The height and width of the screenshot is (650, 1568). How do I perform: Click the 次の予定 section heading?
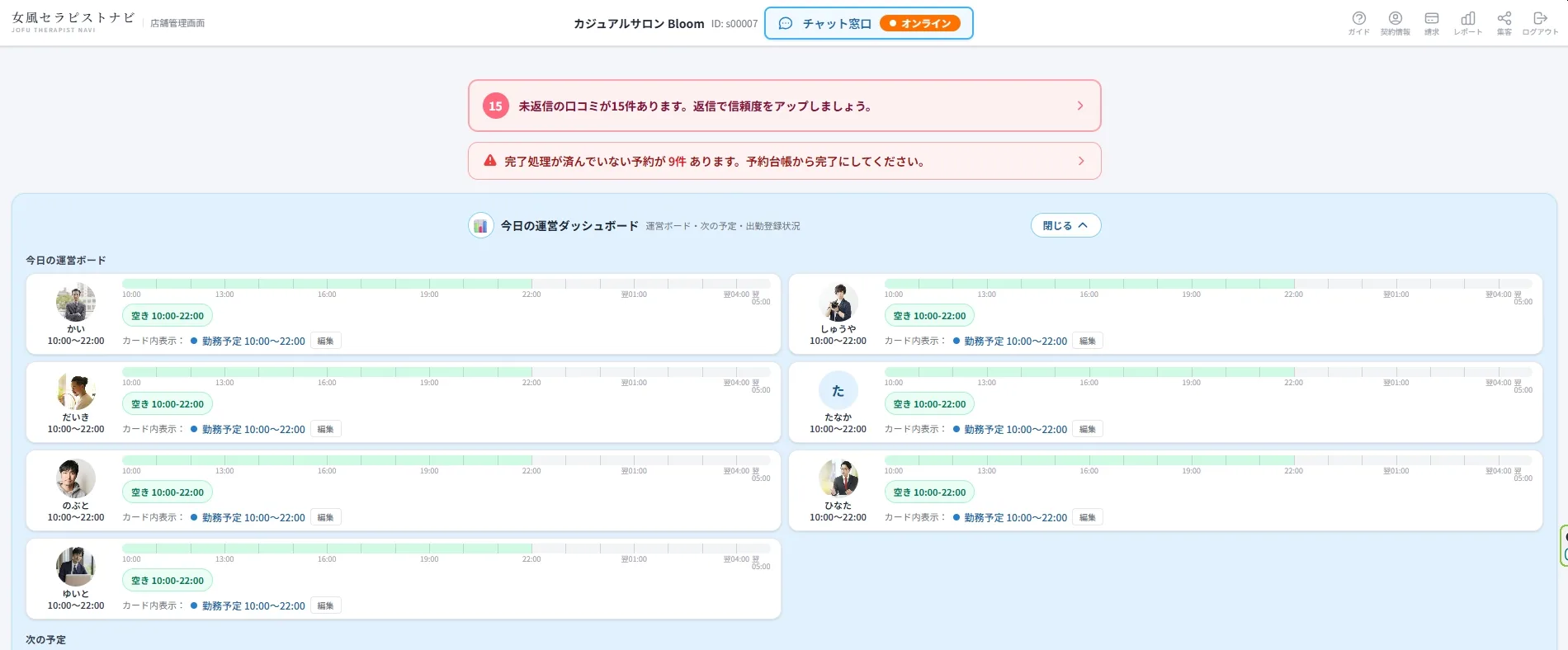pyautogui.click(x=46, y=640)
